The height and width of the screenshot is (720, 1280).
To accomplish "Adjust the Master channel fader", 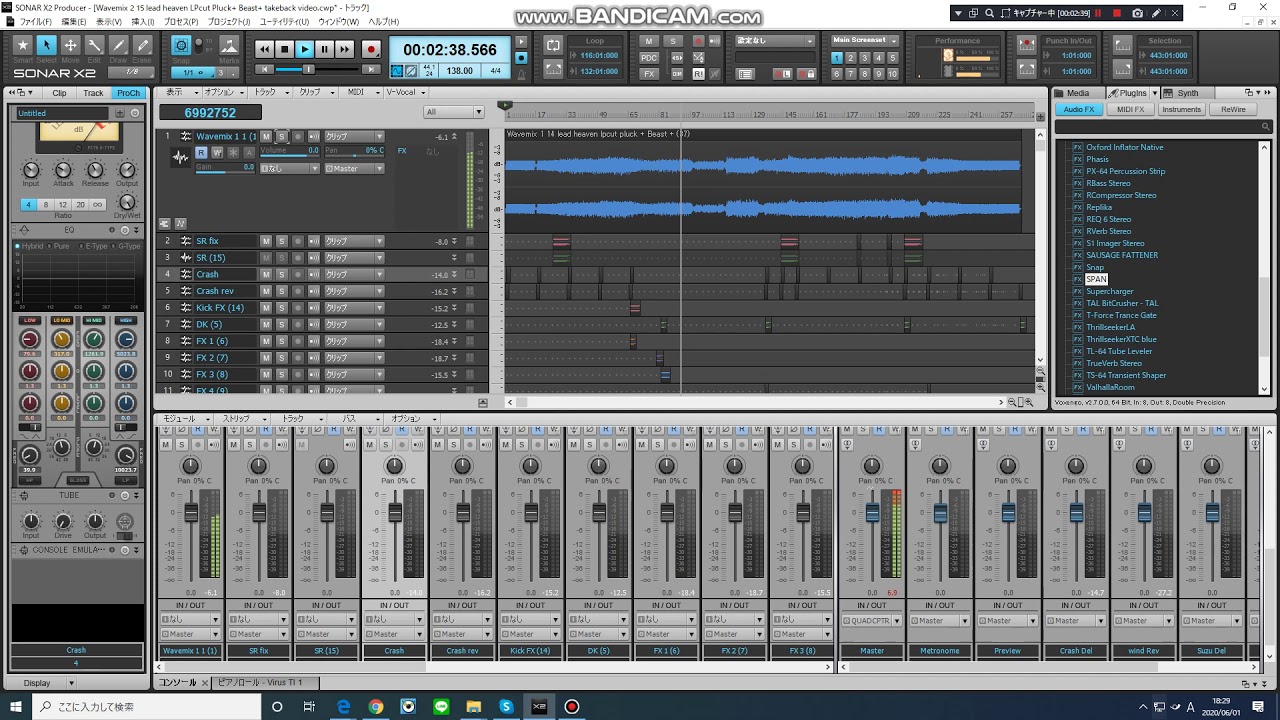I will click(871, 513).
